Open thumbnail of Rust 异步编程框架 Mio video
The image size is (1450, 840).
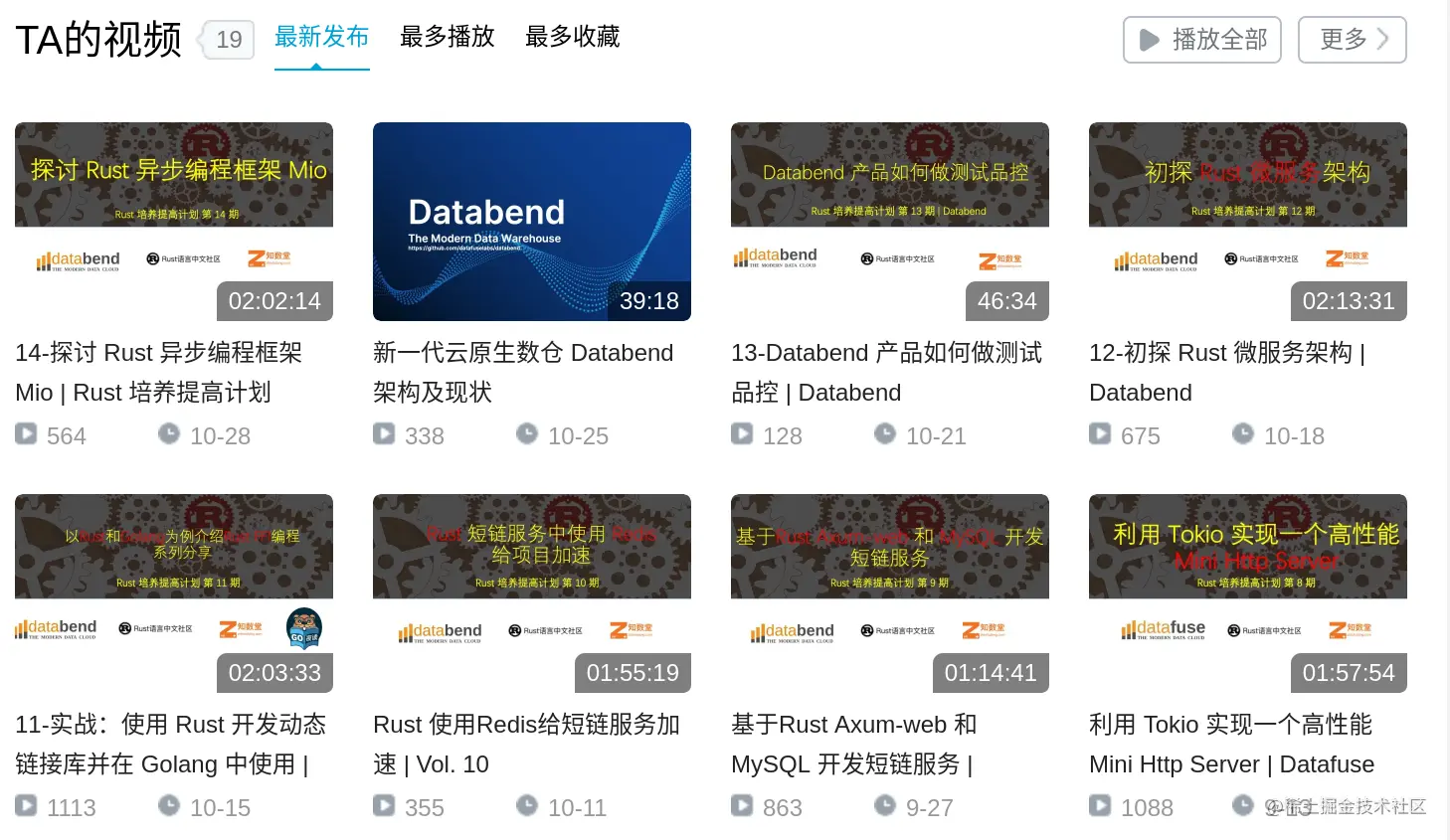click(174, 222)
